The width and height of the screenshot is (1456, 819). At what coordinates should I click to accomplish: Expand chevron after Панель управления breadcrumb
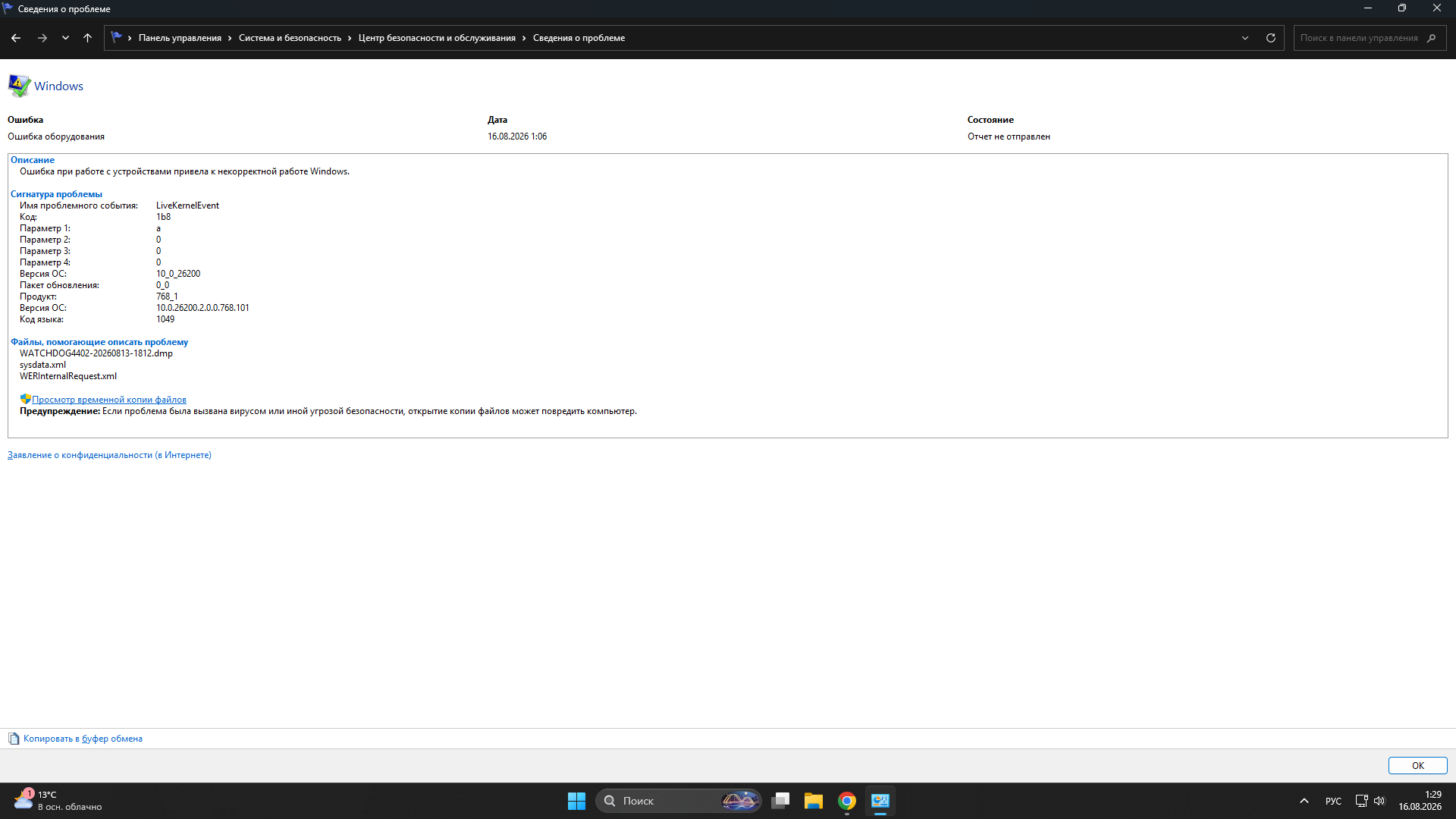point(230,38)
